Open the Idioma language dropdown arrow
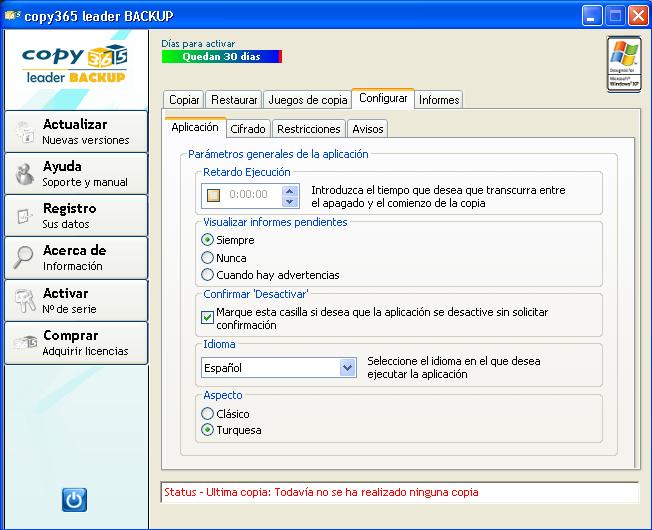Screen dimensions: 652x530 click(x=347, y=368)
